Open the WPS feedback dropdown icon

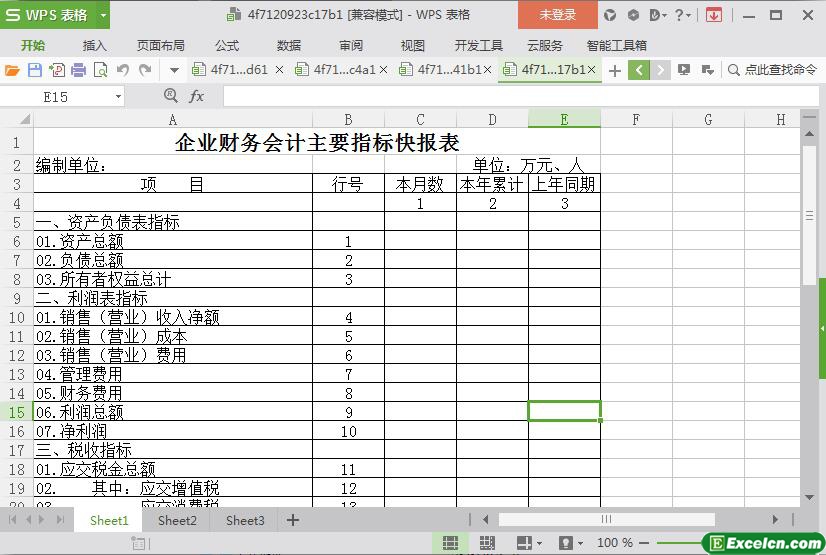click(656, 15)
